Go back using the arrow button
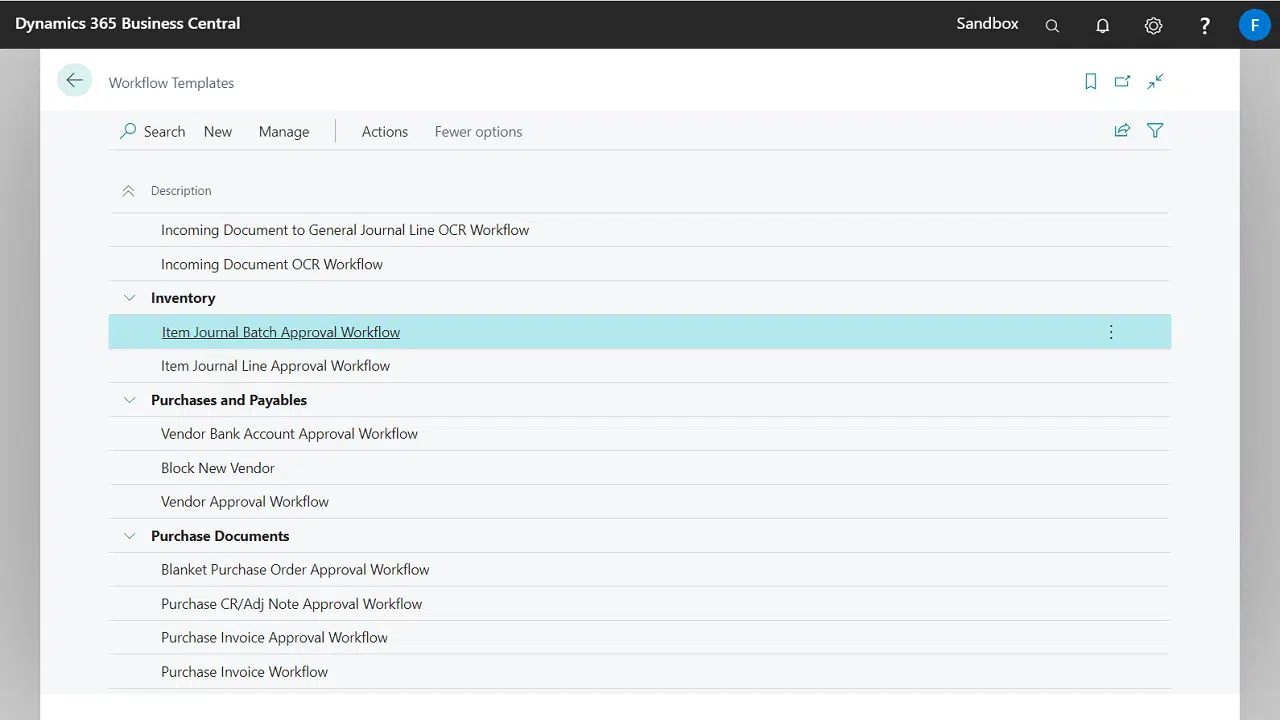This screenshot has width=1280, height=720. tap(74, 81)
